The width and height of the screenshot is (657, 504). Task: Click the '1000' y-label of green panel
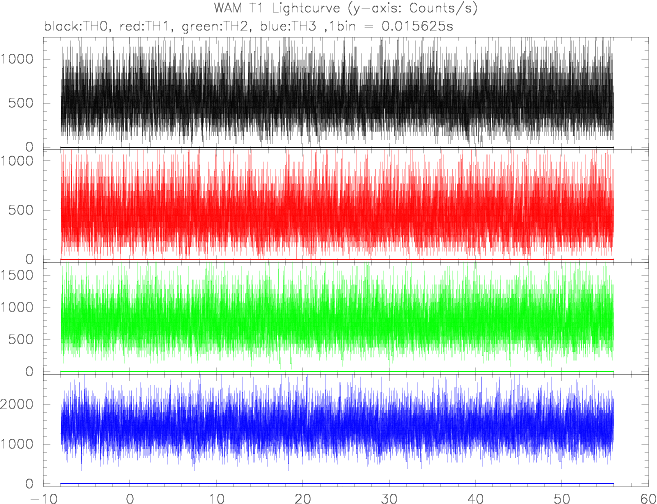tap(17, 307)
